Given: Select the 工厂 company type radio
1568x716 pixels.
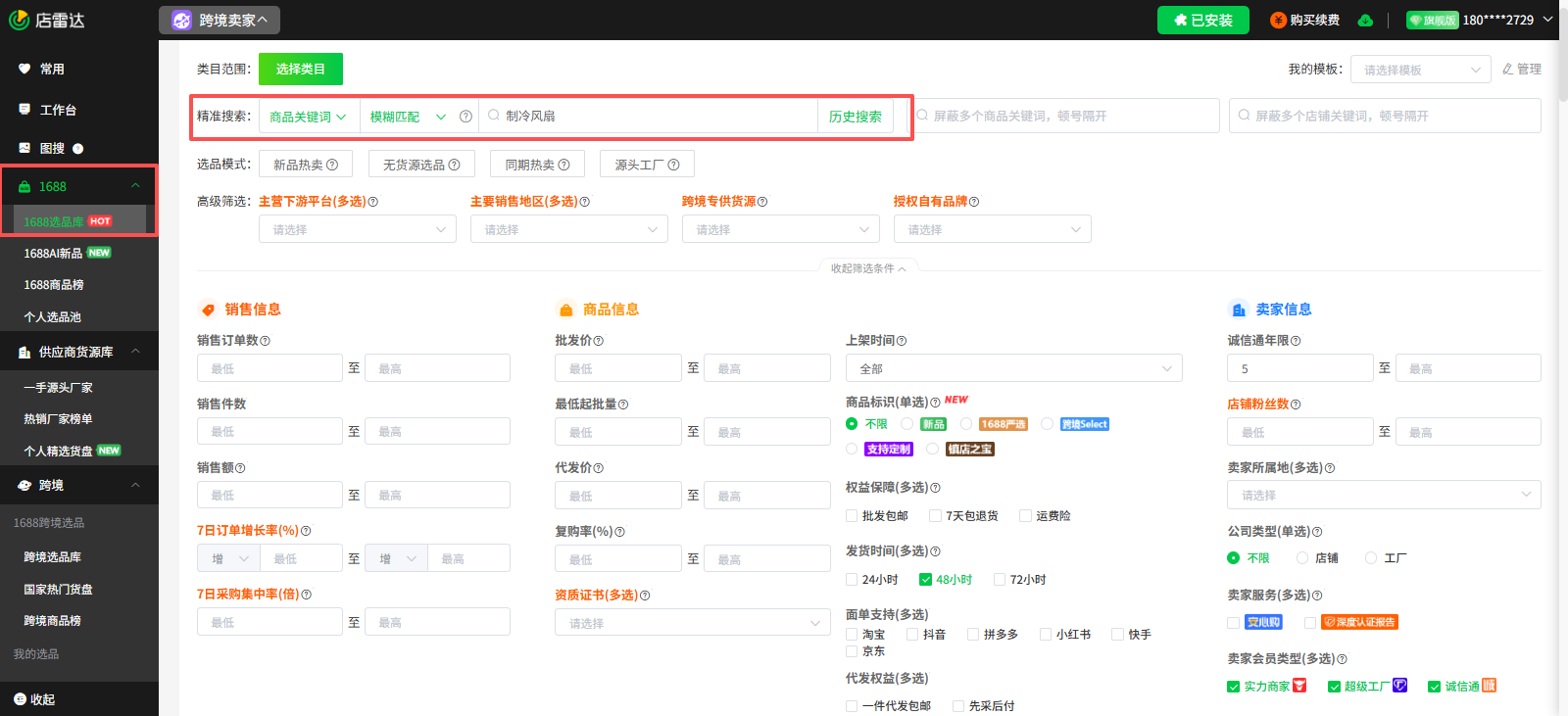Looking at the screenshot, I should click(1371, 557).
